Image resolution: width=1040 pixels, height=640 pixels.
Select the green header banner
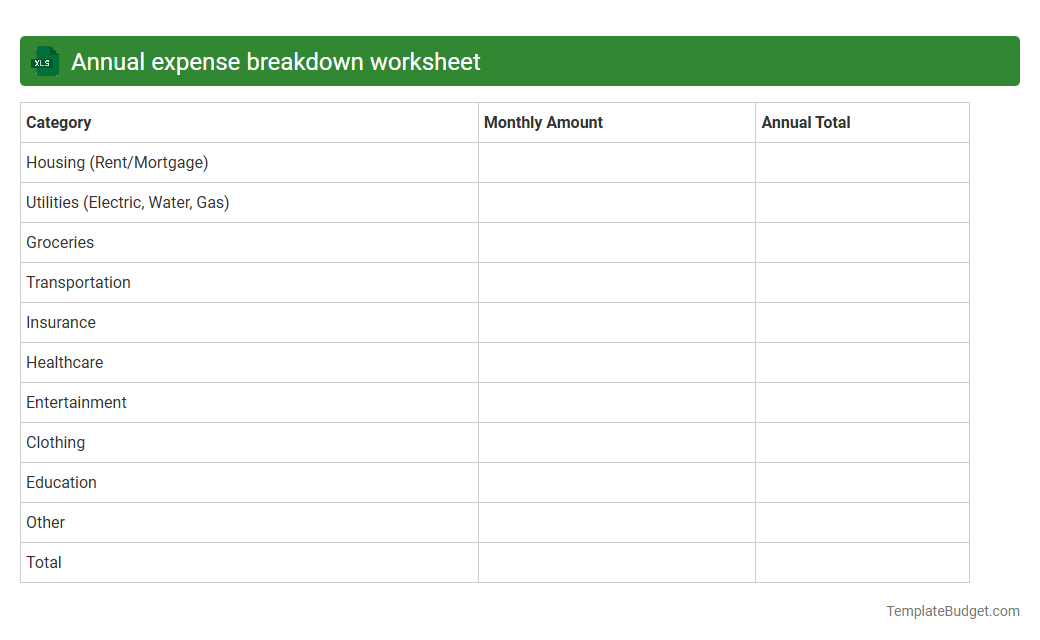520,61
